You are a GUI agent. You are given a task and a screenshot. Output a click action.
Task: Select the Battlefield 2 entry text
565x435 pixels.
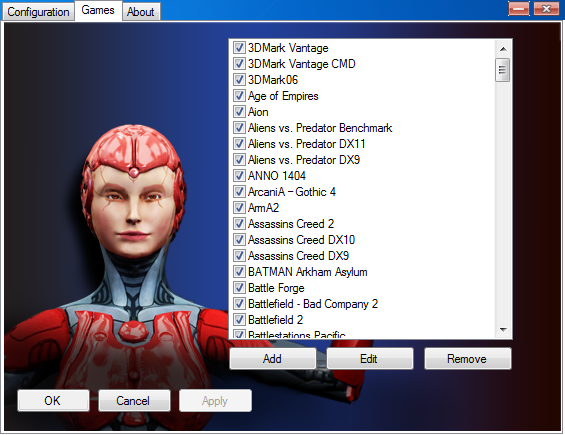[276, 320]
